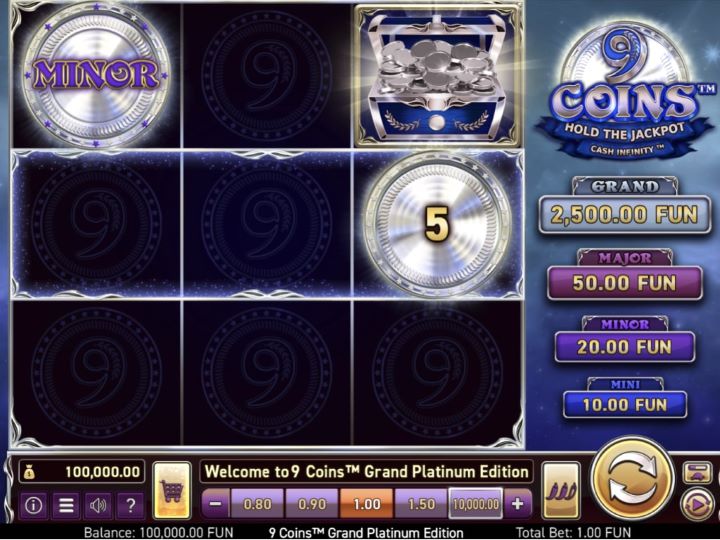
Task: Choose the 10,000.00 maximum bet
Action: pos(476,504)
